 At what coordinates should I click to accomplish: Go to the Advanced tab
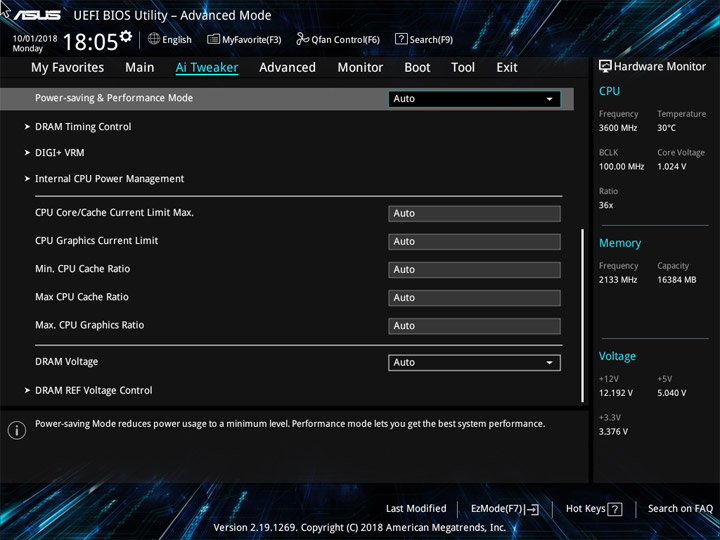tap(287, 68)
